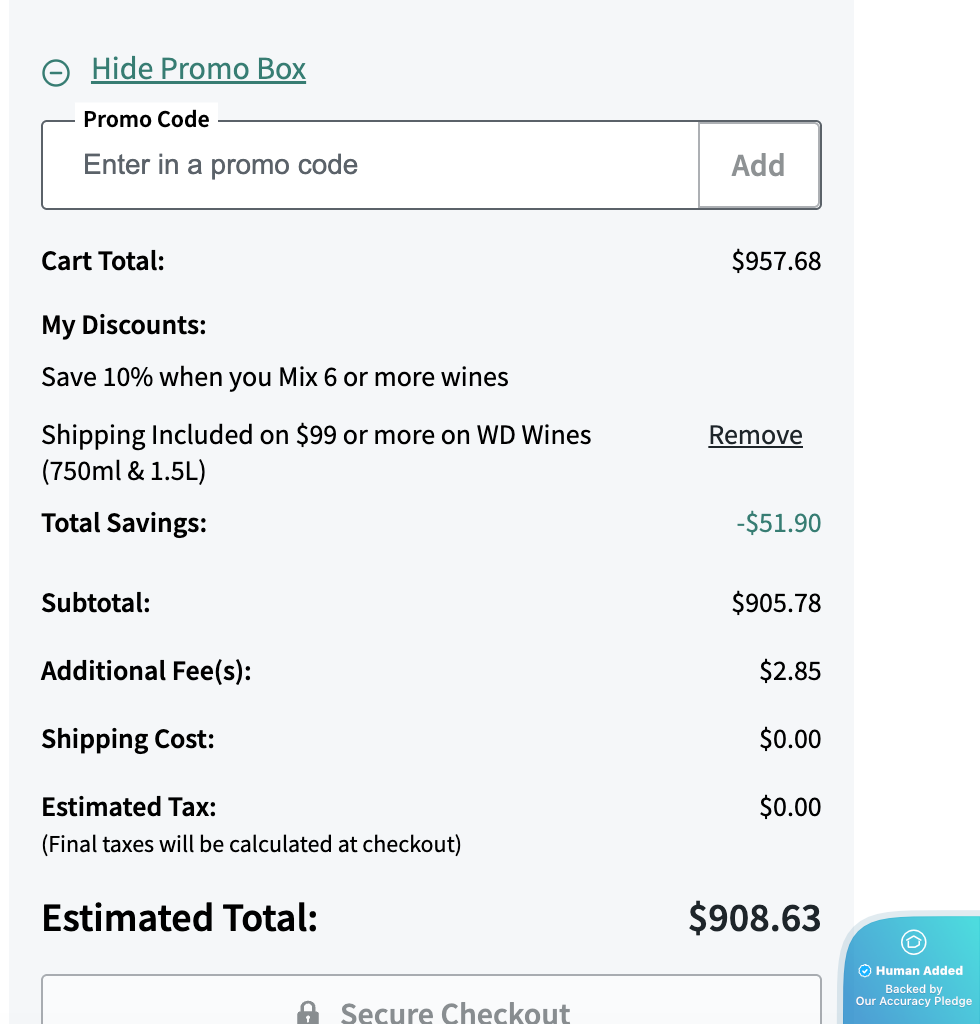Click the Cart Total amount $957.68

(776, 261)
